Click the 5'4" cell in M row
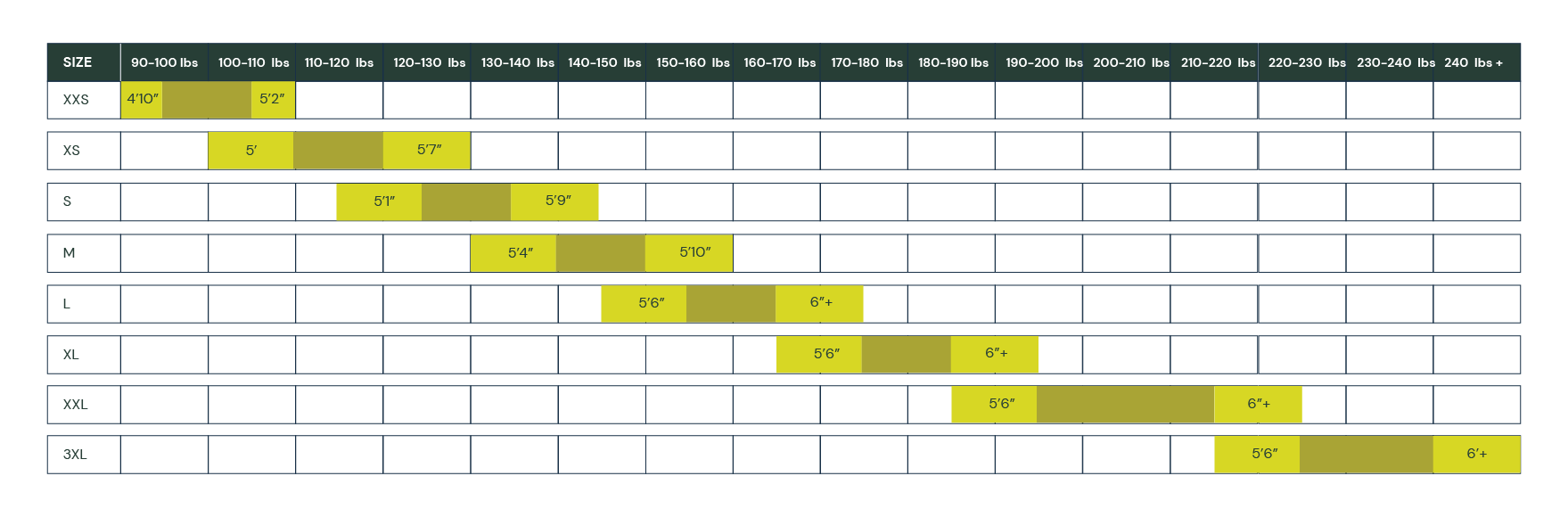The image size is (1568, 517). click(x=520, y=253)
